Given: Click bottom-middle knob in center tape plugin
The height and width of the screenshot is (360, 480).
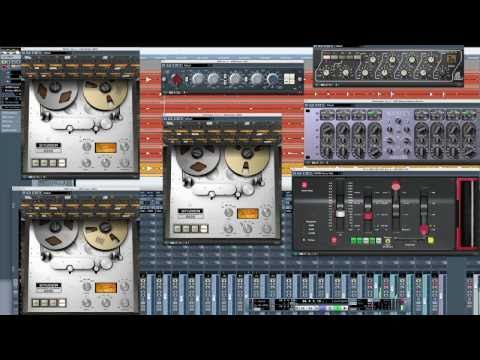Looking at the screenshot, I should pyautogui.click(x=247, y=229).
